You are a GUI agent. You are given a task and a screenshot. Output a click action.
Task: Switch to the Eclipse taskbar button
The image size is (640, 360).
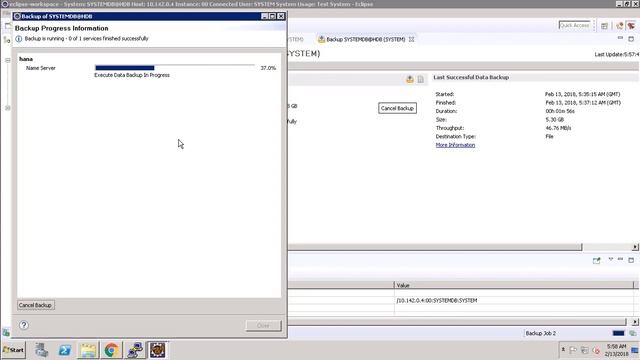(158, 350)
